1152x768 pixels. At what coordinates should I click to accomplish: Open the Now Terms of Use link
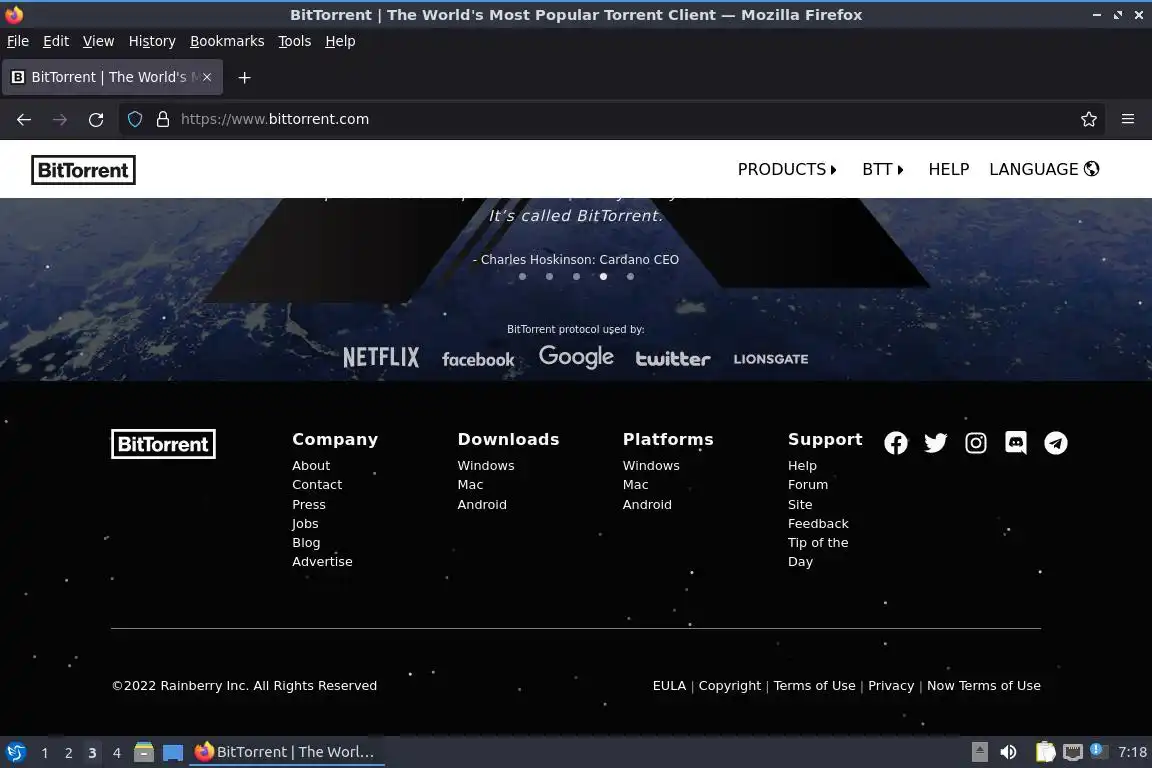pos(984,685)
